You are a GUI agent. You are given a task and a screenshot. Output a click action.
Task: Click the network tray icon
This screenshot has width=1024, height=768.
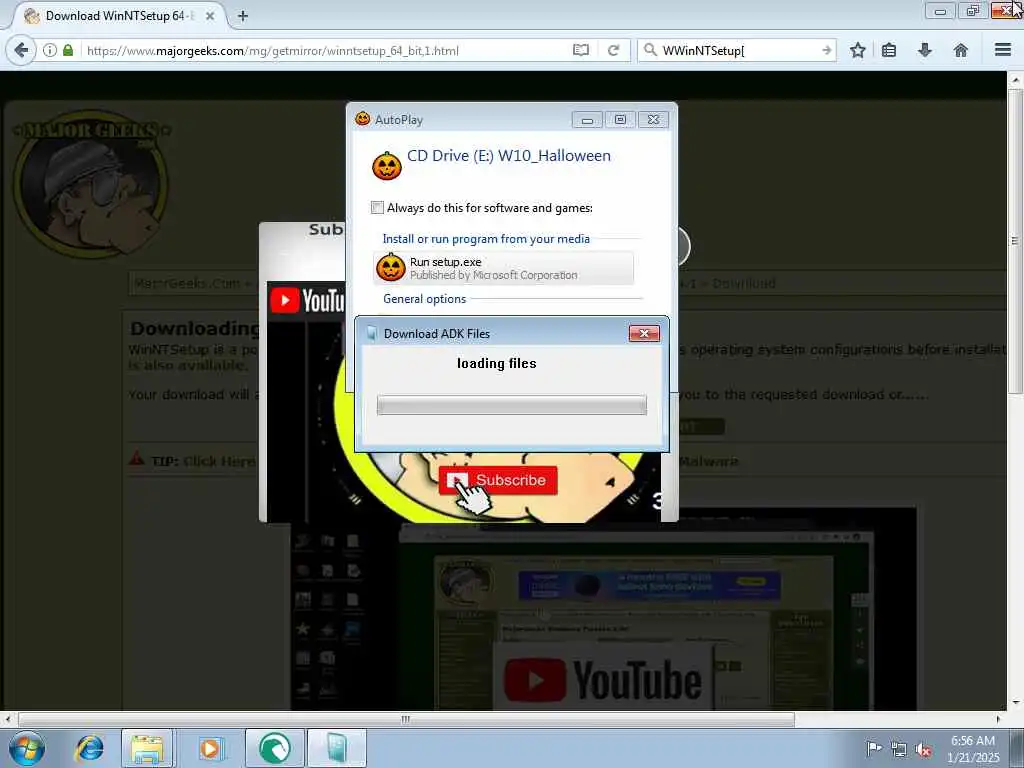(x=899, y=750)
